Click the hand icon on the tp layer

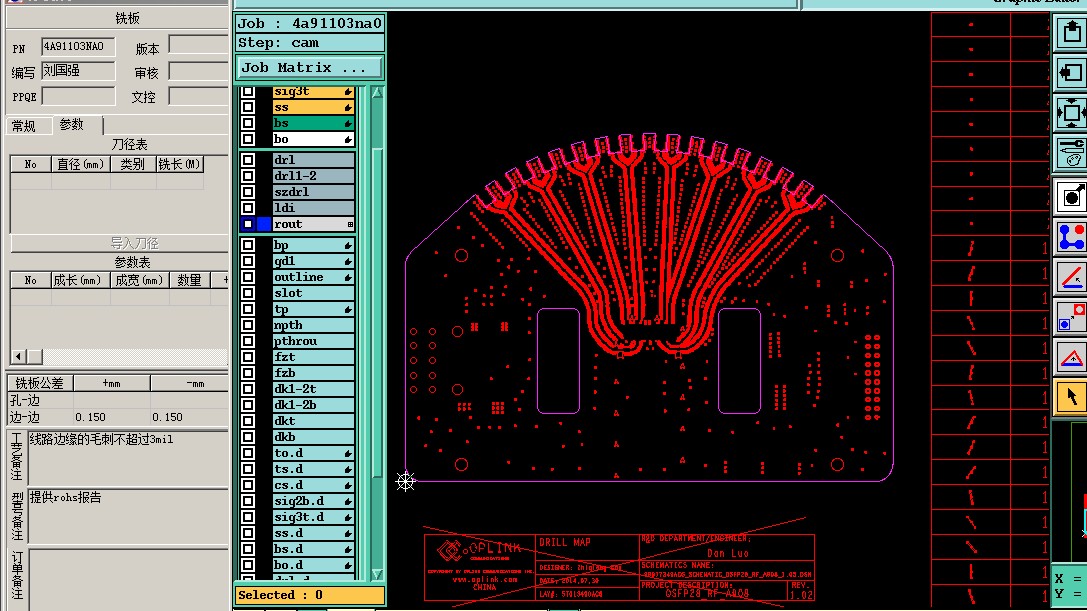click(x=348, y=309)
